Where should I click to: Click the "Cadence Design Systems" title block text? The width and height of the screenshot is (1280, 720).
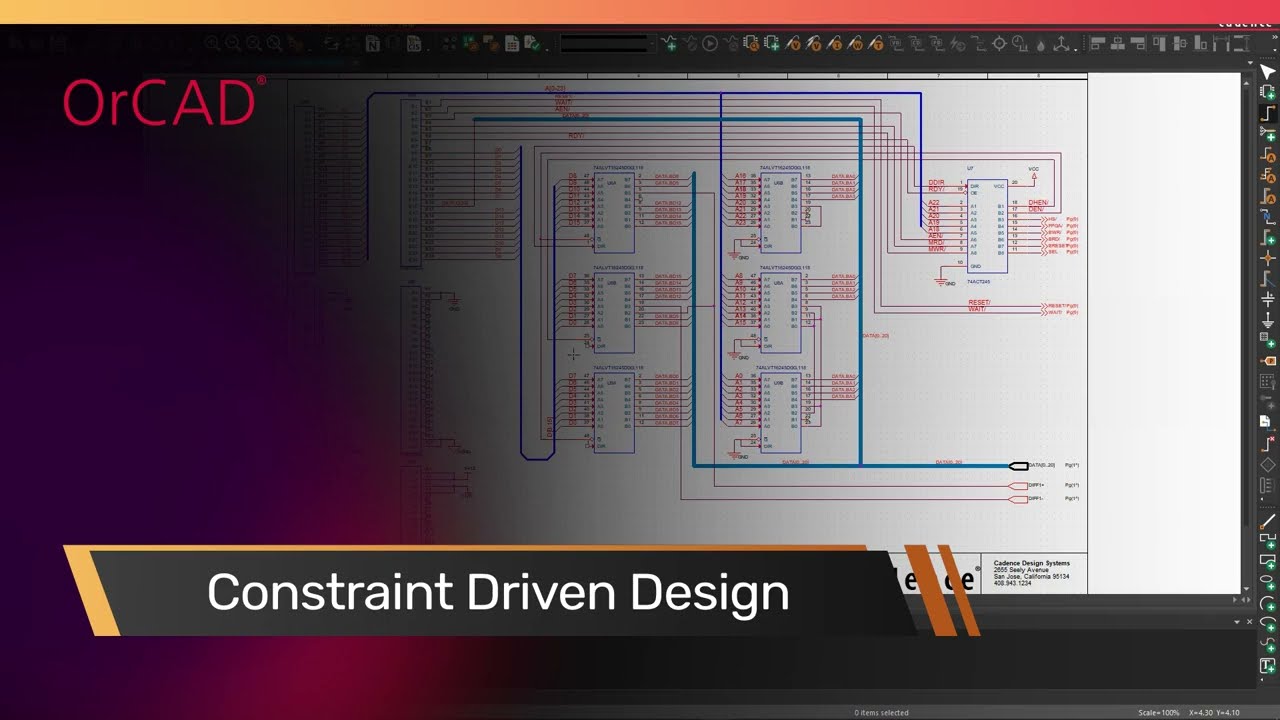[1031, 563]
